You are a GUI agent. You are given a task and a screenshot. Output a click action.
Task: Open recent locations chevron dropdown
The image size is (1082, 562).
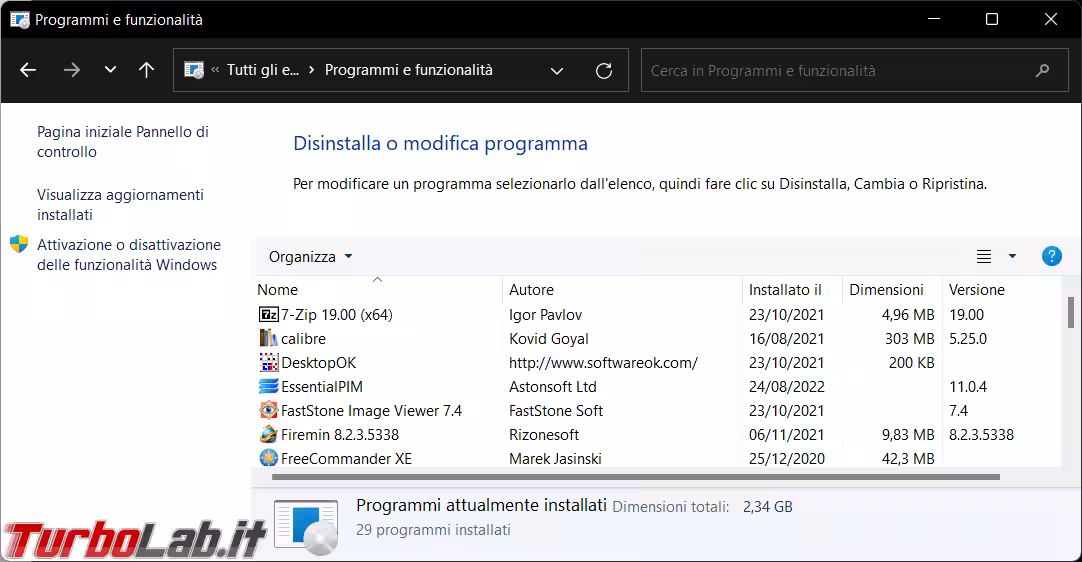click(110, 71)
